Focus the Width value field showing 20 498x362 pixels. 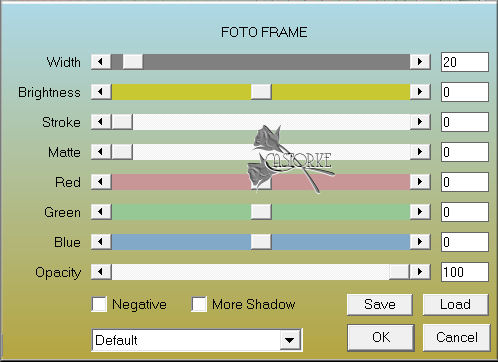tap(465, 62)
